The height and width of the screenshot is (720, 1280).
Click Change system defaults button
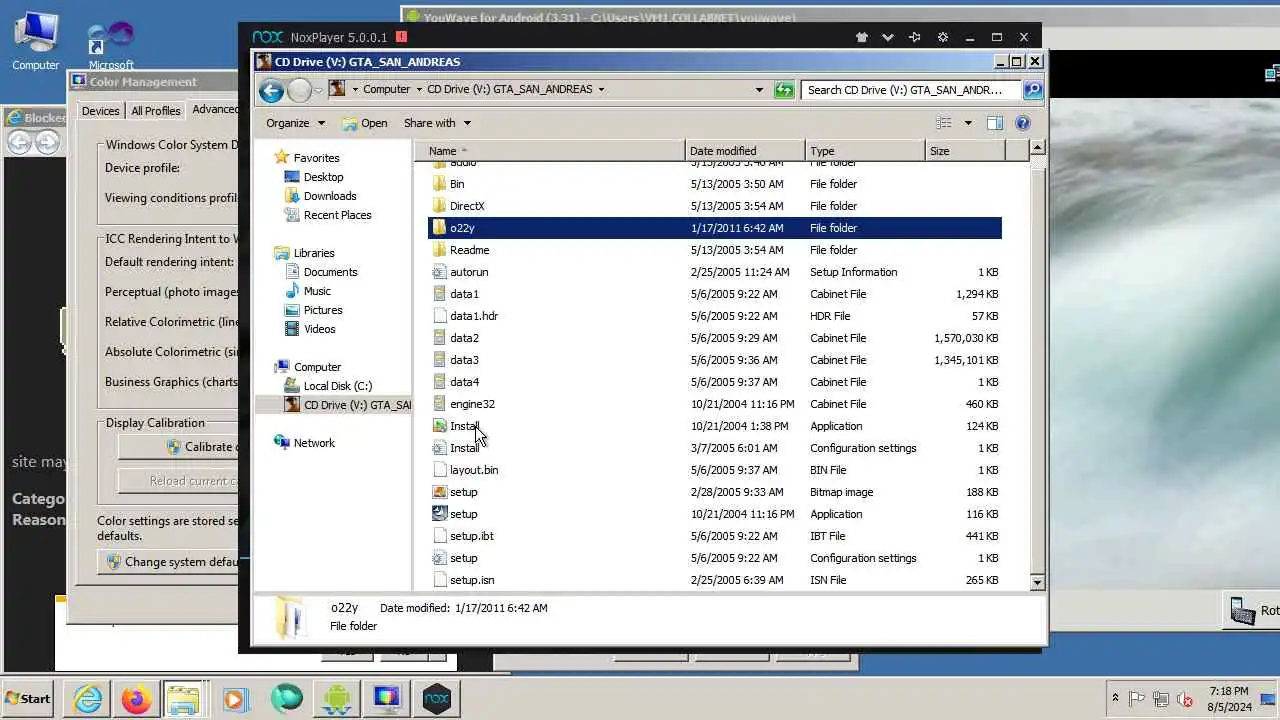coord(168,562)
